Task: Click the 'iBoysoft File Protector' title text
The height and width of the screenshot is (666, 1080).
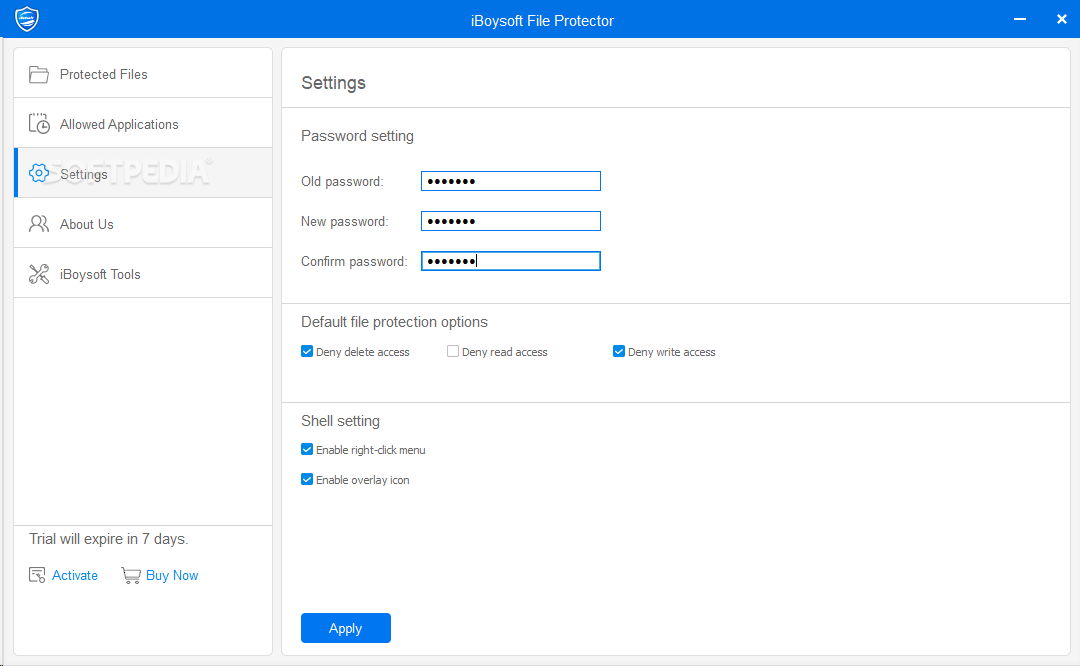Action: [x=542, y=21]
